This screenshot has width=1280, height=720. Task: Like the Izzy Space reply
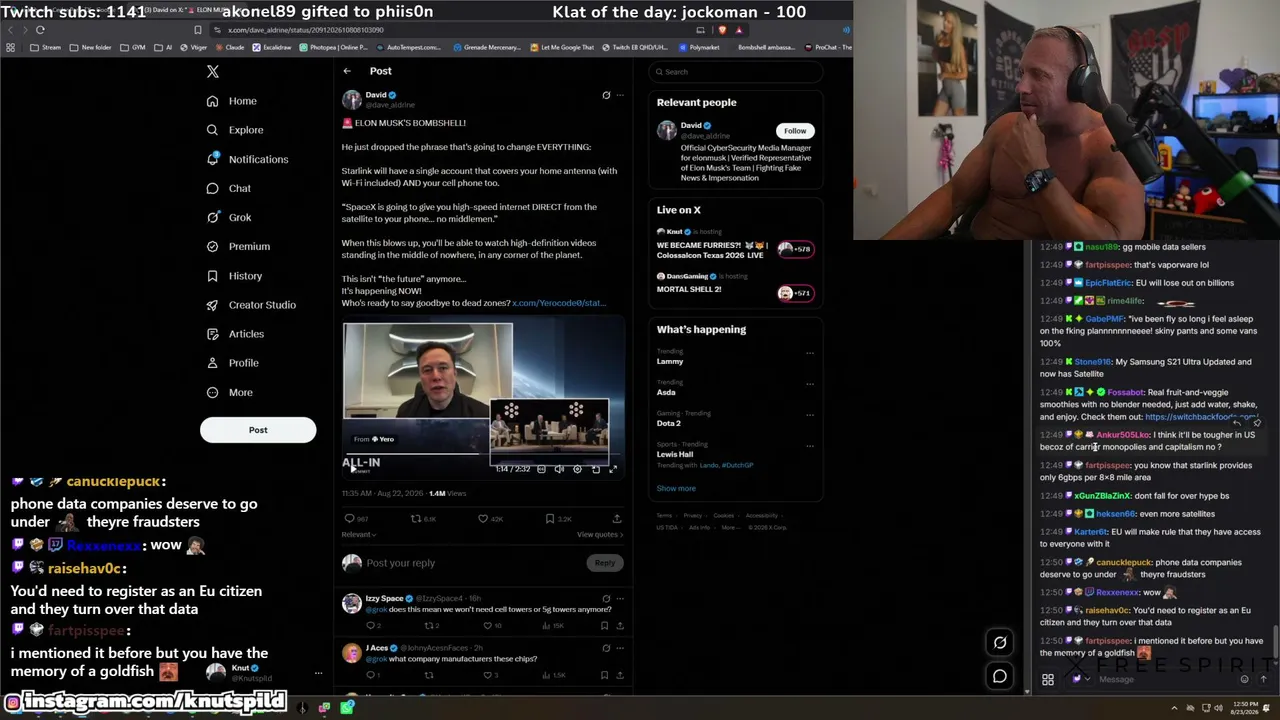point(487,626)
